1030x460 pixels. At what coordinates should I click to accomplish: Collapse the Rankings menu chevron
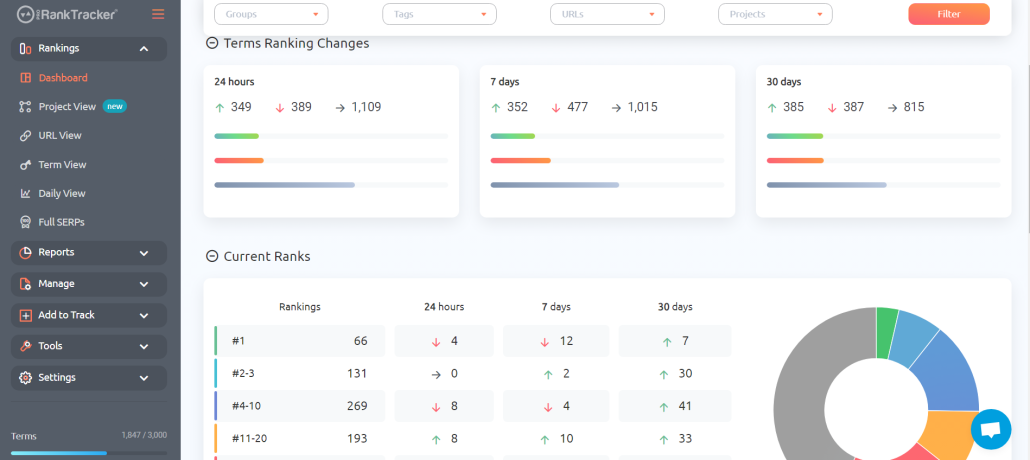pyautogui.click(x=144, y=49)
